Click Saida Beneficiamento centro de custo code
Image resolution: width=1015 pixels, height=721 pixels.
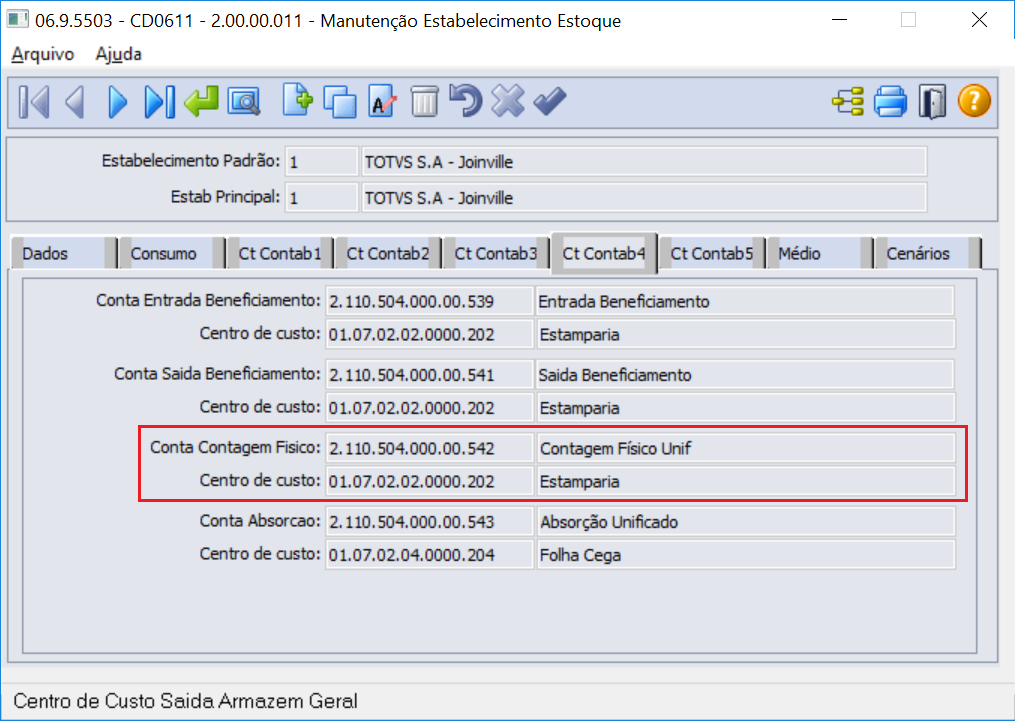(x=429, y=408)
